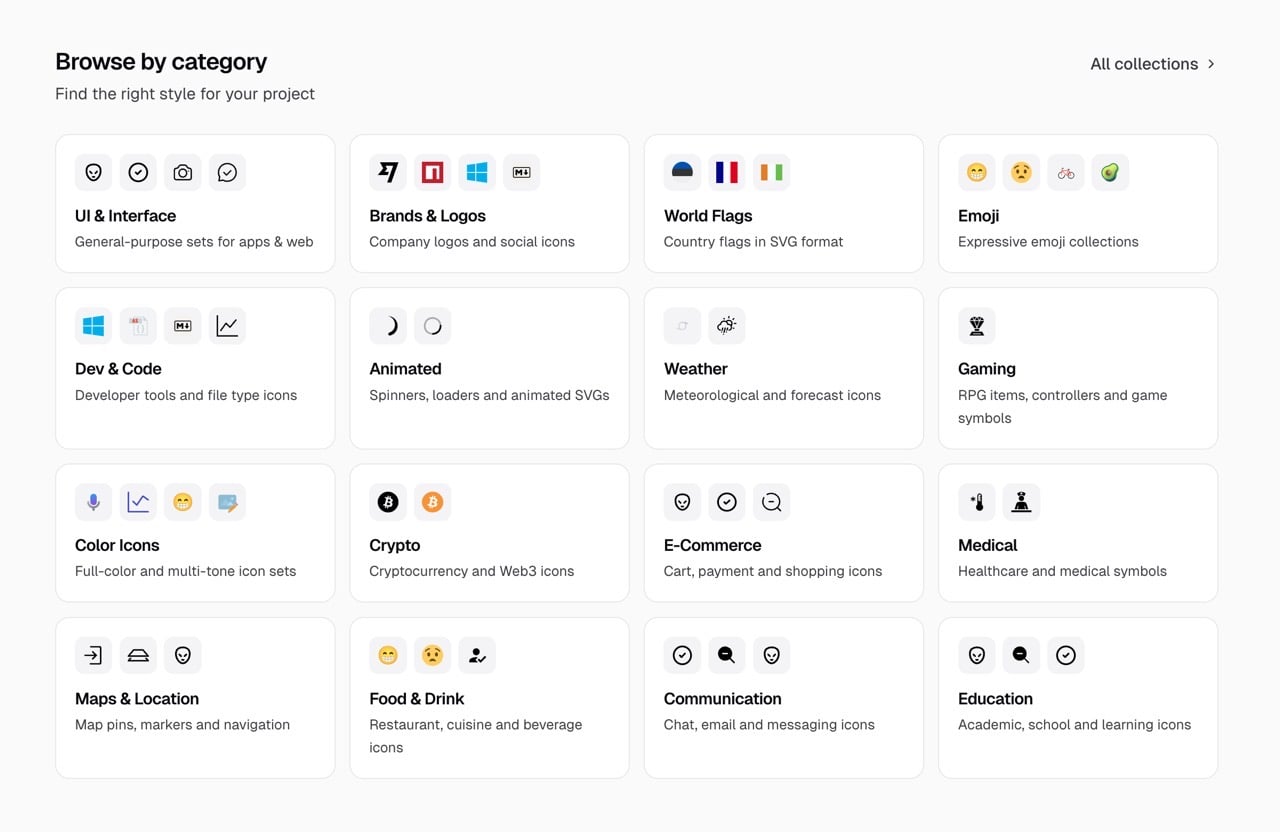The height and width of the screenshot is (832, 1280).
Task: Click the rainy cloud icon in Weather card
Action: click(727, 326)
